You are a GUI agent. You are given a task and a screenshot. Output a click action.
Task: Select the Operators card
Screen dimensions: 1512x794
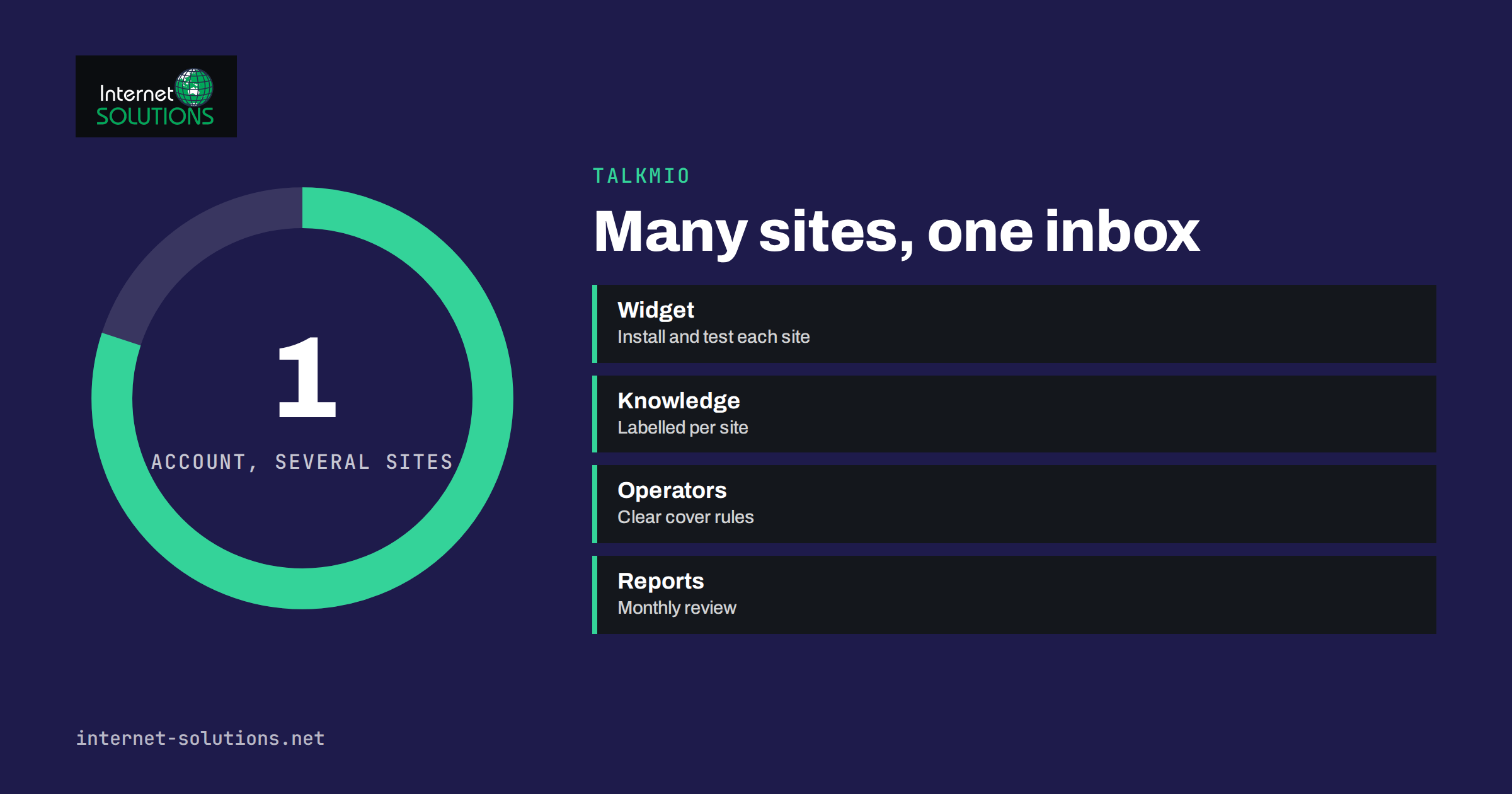coord(1014,504)
